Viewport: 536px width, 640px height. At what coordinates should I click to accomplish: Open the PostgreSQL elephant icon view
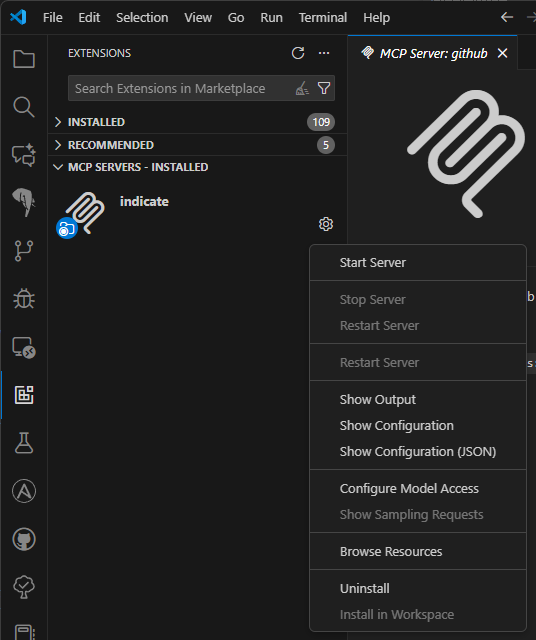24,202
